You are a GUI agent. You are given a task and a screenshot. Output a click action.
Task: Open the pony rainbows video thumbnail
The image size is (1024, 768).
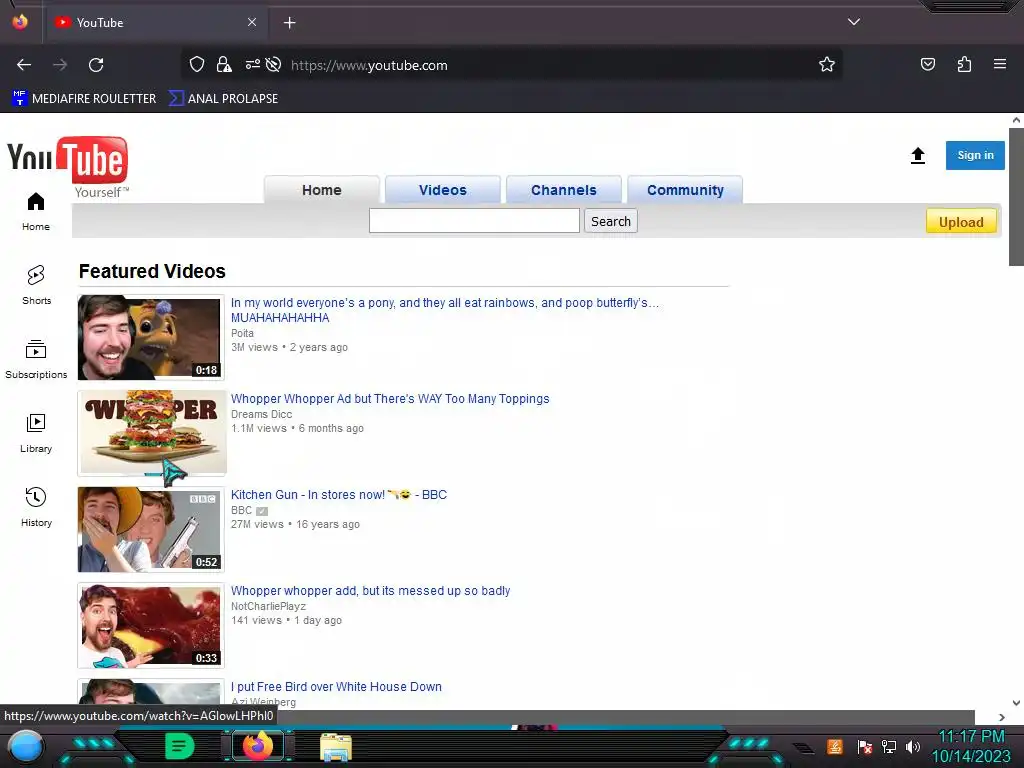(151, 338)
